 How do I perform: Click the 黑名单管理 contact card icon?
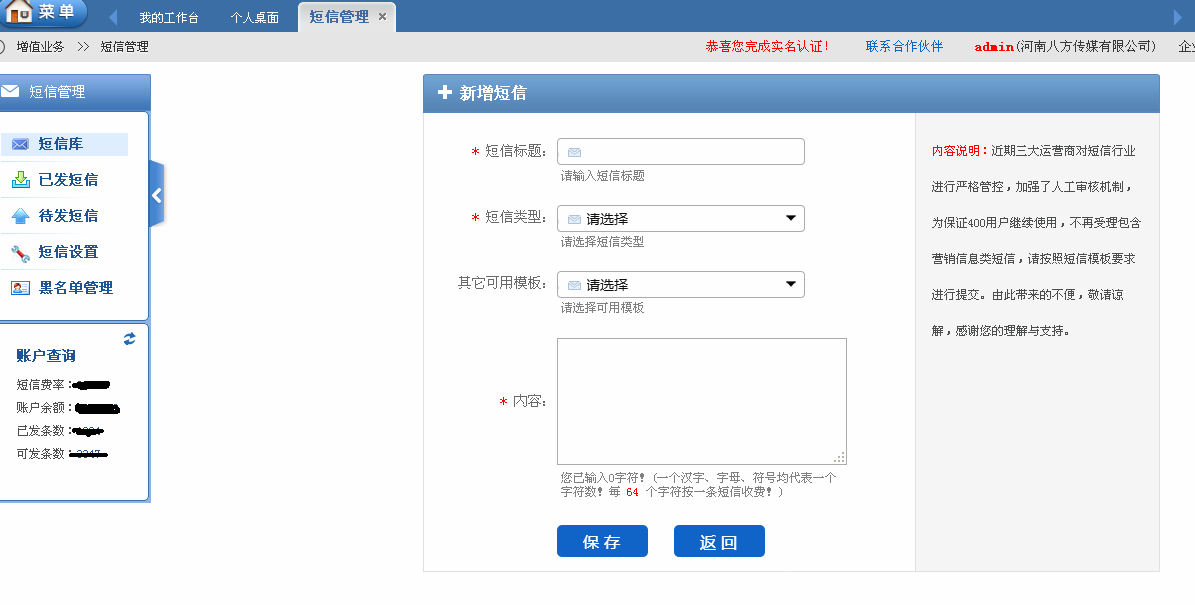[x=20, y=288]
